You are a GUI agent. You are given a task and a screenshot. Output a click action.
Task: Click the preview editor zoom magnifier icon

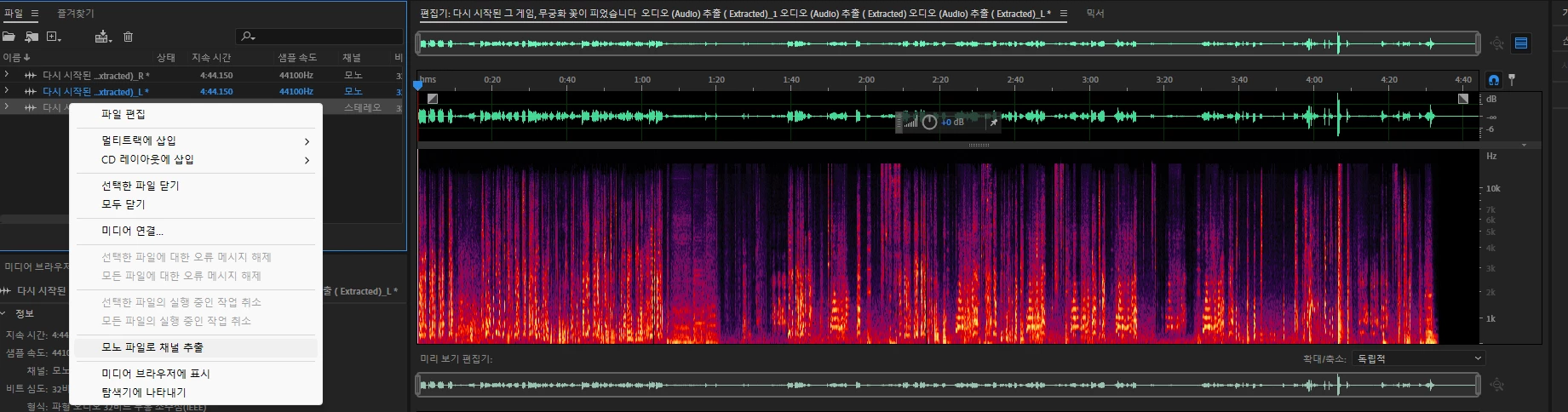(x=1497, y=386)
